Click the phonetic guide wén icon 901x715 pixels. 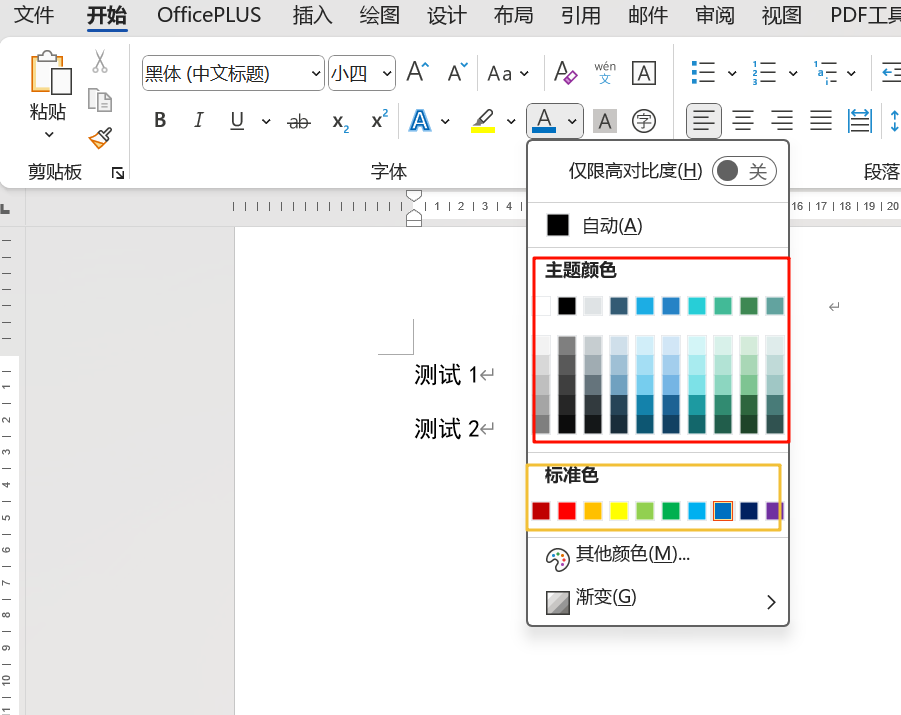click(605, 73)
